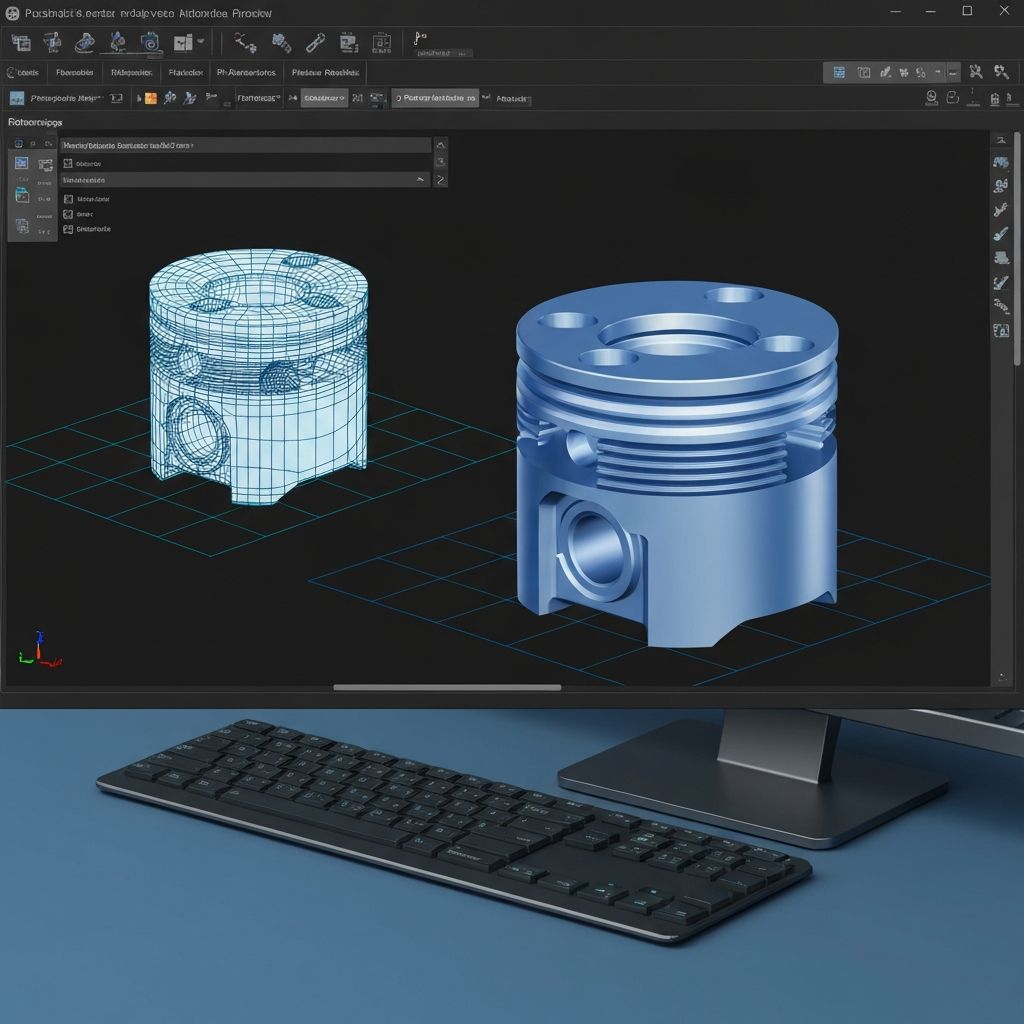Click the camera icon in the top toolbar
Viewport: 1024px width, 1024px height.
(x=150, y=42)
